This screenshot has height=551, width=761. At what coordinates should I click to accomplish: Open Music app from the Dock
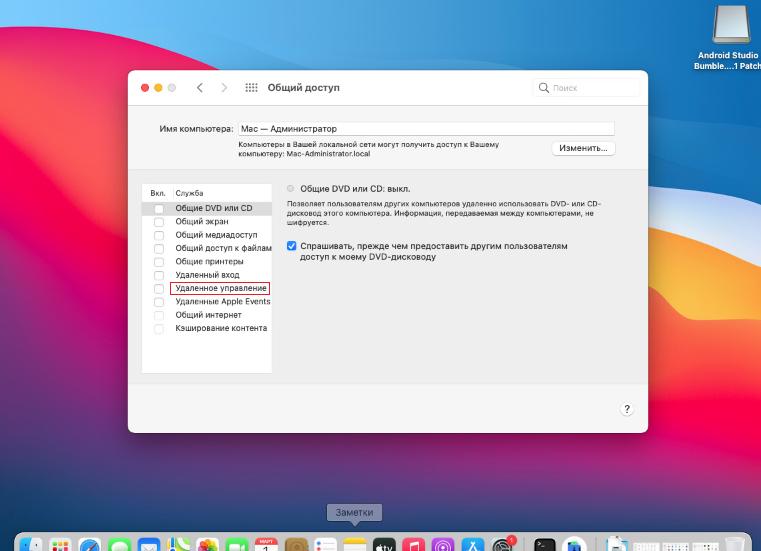(x=413, y=546)
